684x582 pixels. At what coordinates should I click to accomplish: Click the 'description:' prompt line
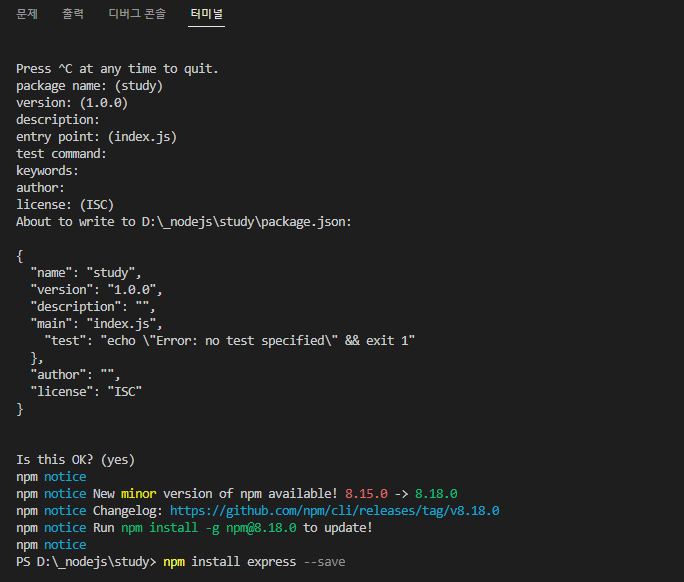coord(58,120)
